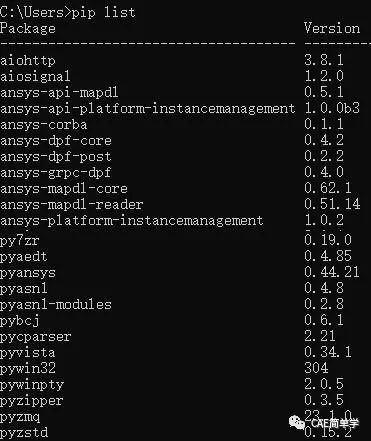Select the pyzipper package name

32,401
